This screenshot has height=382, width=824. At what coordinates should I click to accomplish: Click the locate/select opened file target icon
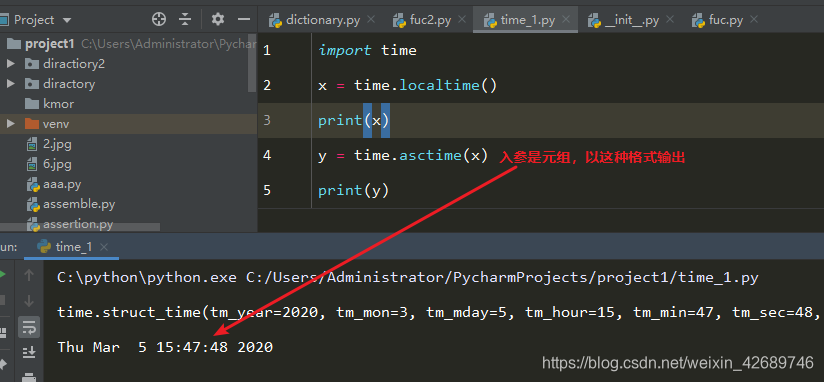[x=158, y=19]
